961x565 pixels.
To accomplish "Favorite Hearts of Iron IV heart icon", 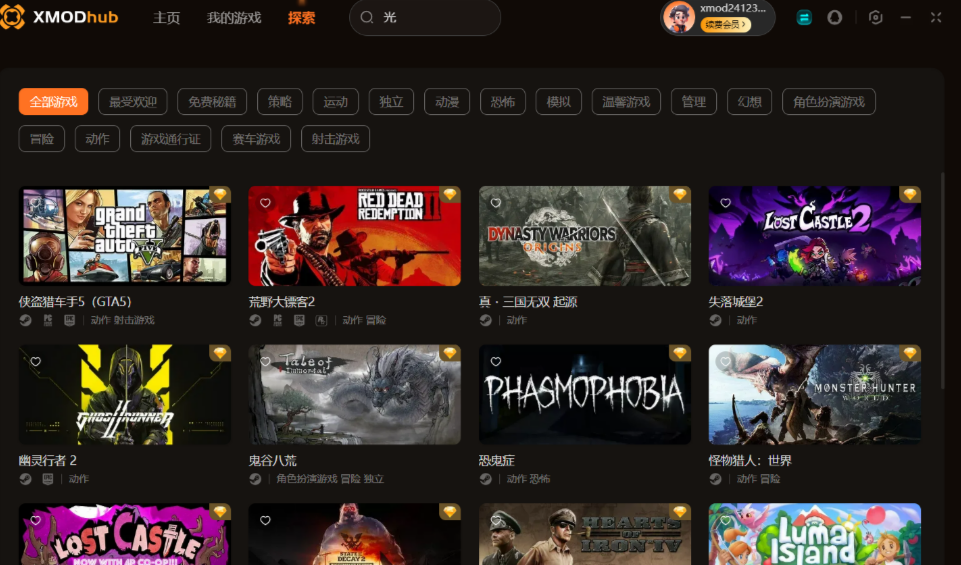I will point(496,520).
